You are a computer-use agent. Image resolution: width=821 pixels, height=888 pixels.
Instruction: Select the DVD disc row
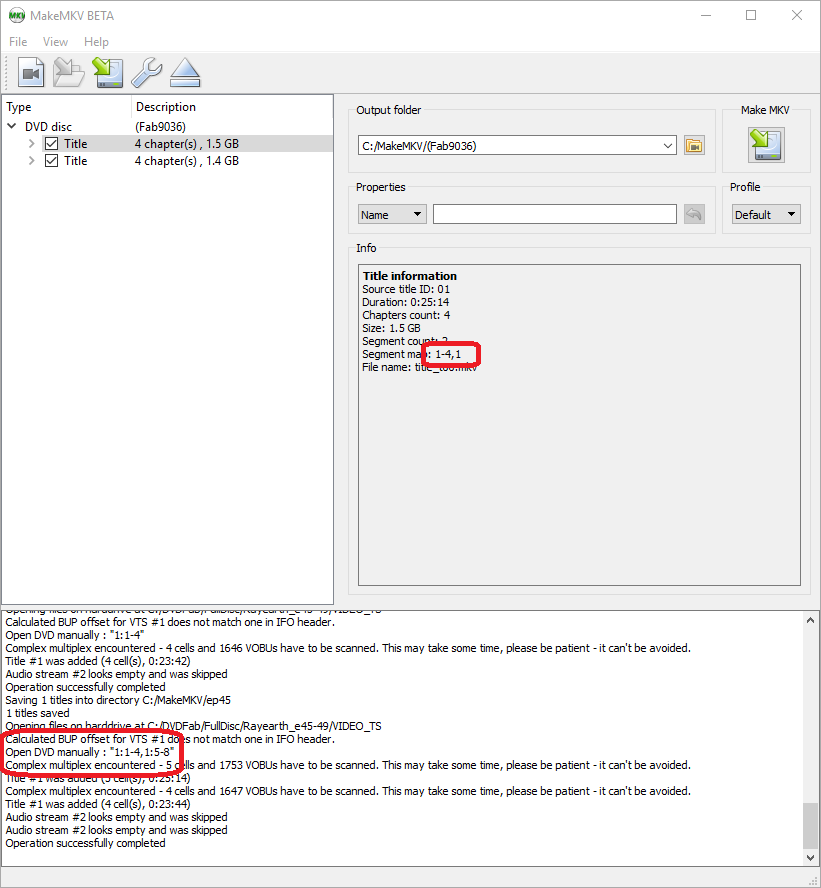coord(168,126)
